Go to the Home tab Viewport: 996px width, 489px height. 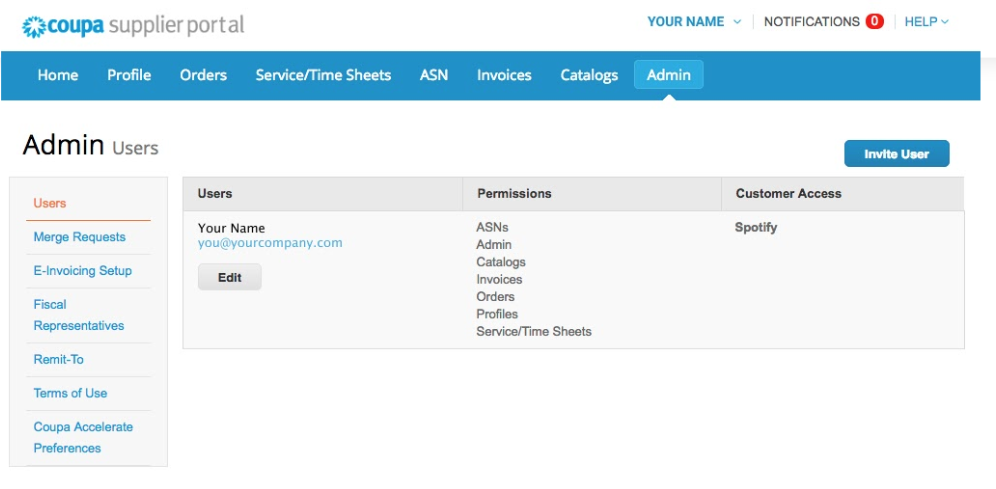58,75
